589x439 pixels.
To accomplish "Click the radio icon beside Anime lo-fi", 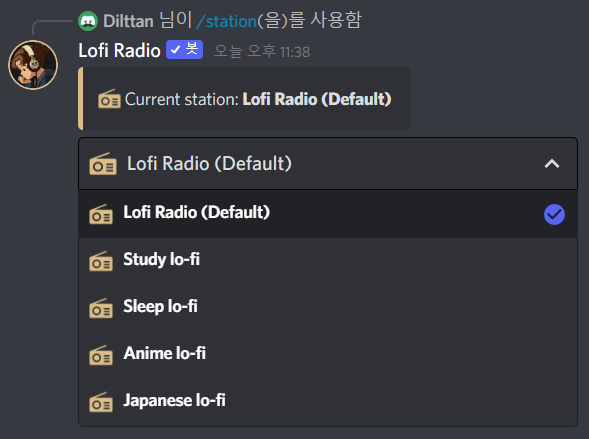I will click(x=101, y=355).
